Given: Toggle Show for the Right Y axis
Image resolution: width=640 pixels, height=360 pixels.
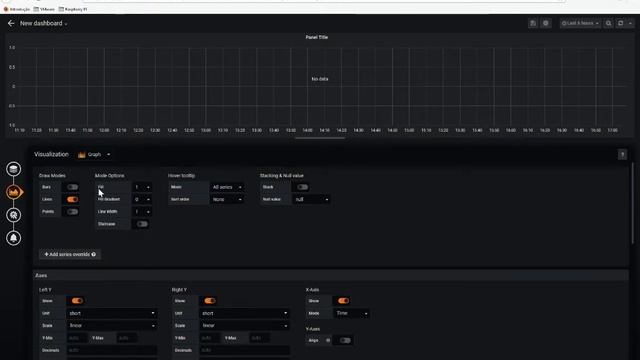Looking at the screenshot, I should [x=210, y=301].
